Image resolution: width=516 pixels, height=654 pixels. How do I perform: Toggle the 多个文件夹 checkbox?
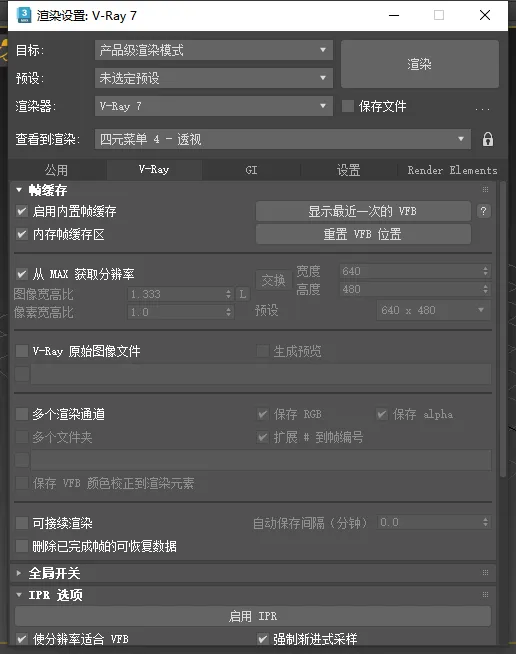(x=22, y=437)
